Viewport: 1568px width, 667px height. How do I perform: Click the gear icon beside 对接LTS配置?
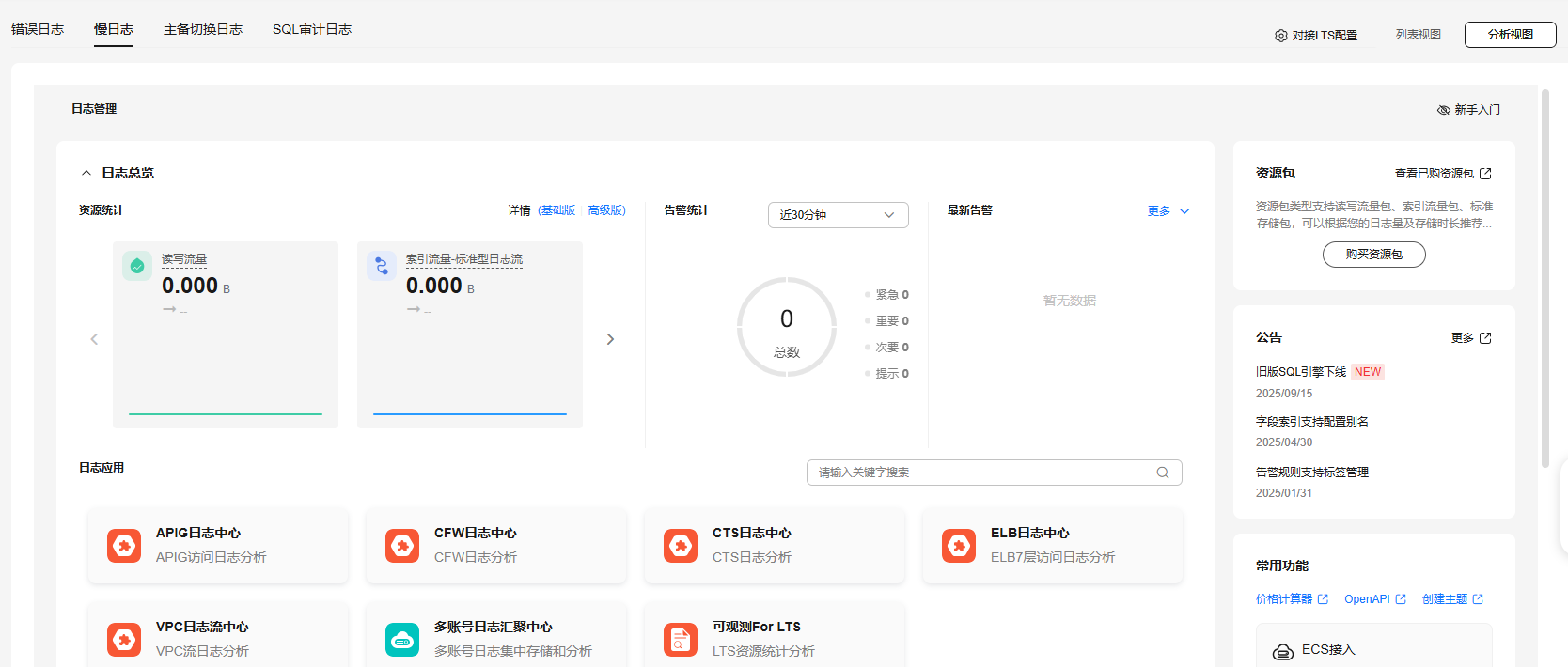1280,36
